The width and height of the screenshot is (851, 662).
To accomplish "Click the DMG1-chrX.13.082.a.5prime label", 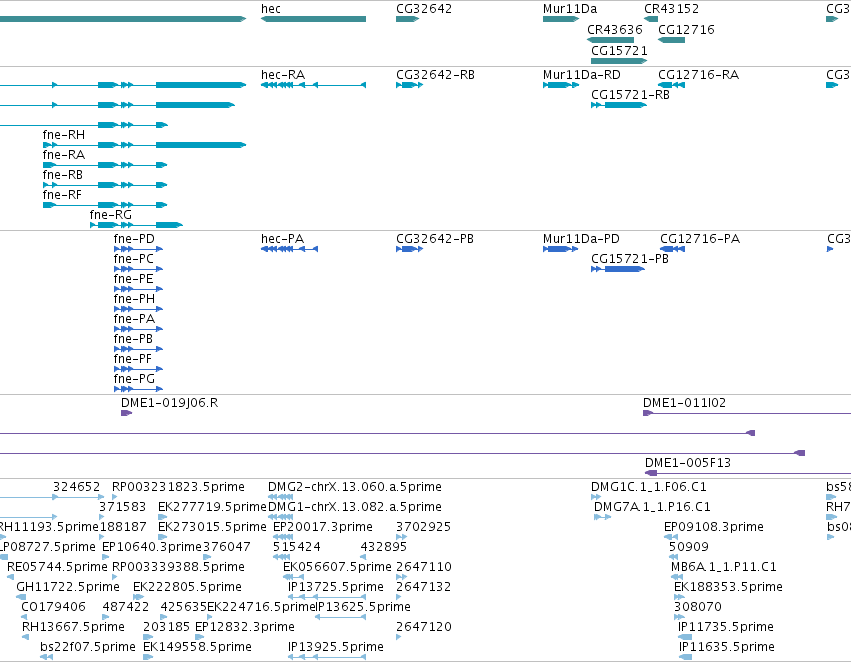I will point(354,507).
